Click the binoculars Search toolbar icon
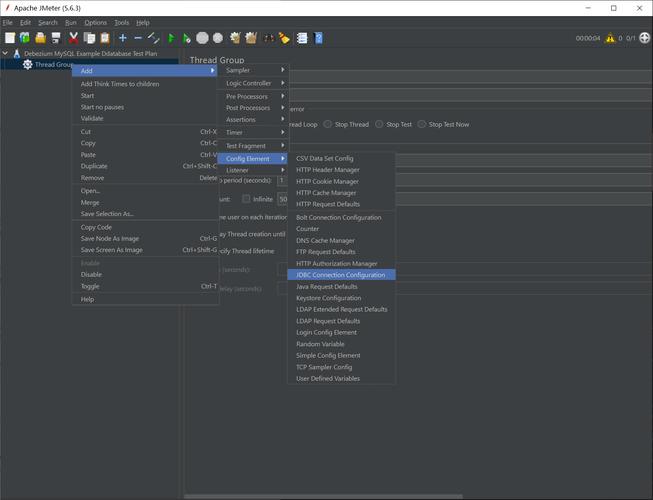653x500 pixels. click(x=269, y=38)
